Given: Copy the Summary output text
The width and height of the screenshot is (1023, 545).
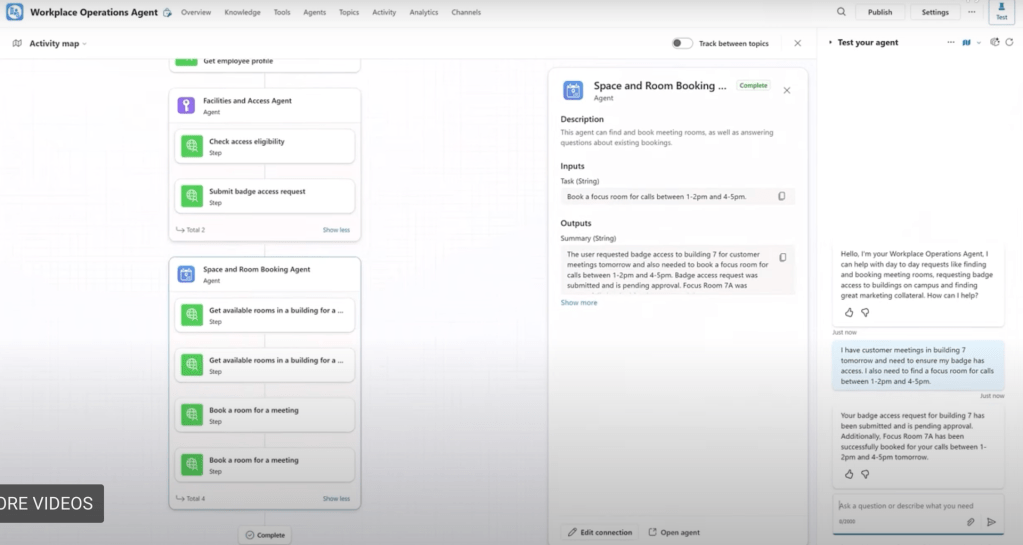Looking at the screenshot, I should [782, 257].
